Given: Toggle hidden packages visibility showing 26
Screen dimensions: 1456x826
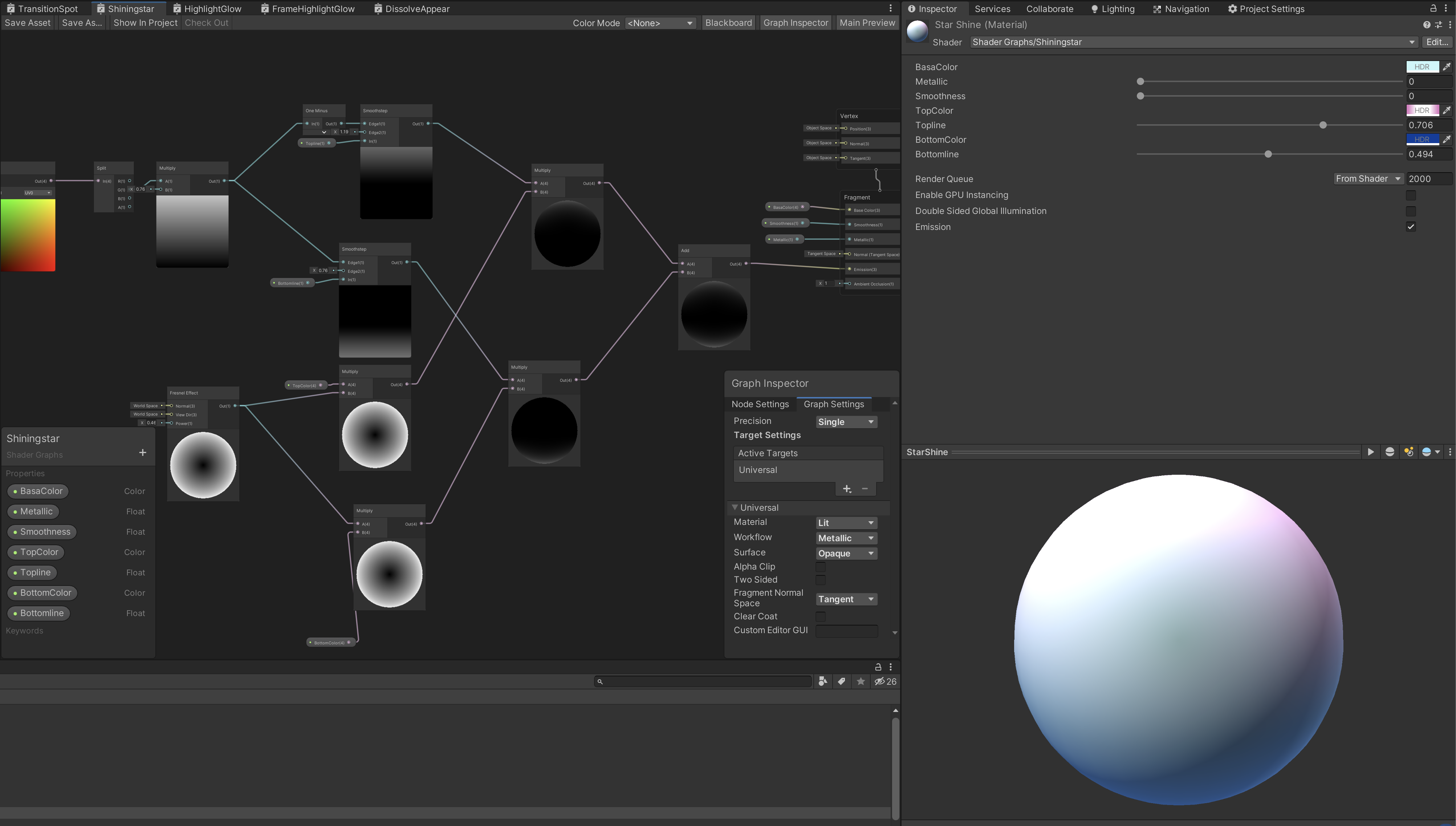Looking at the screenshot, I should pos(885,681).
